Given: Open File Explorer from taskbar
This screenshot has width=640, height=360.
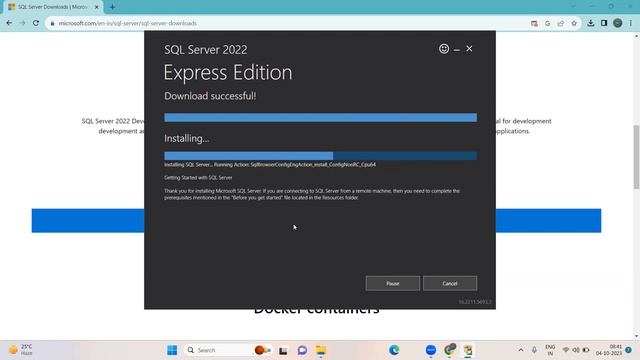Looking at the screenshot, I should click(x=321, y=350).
